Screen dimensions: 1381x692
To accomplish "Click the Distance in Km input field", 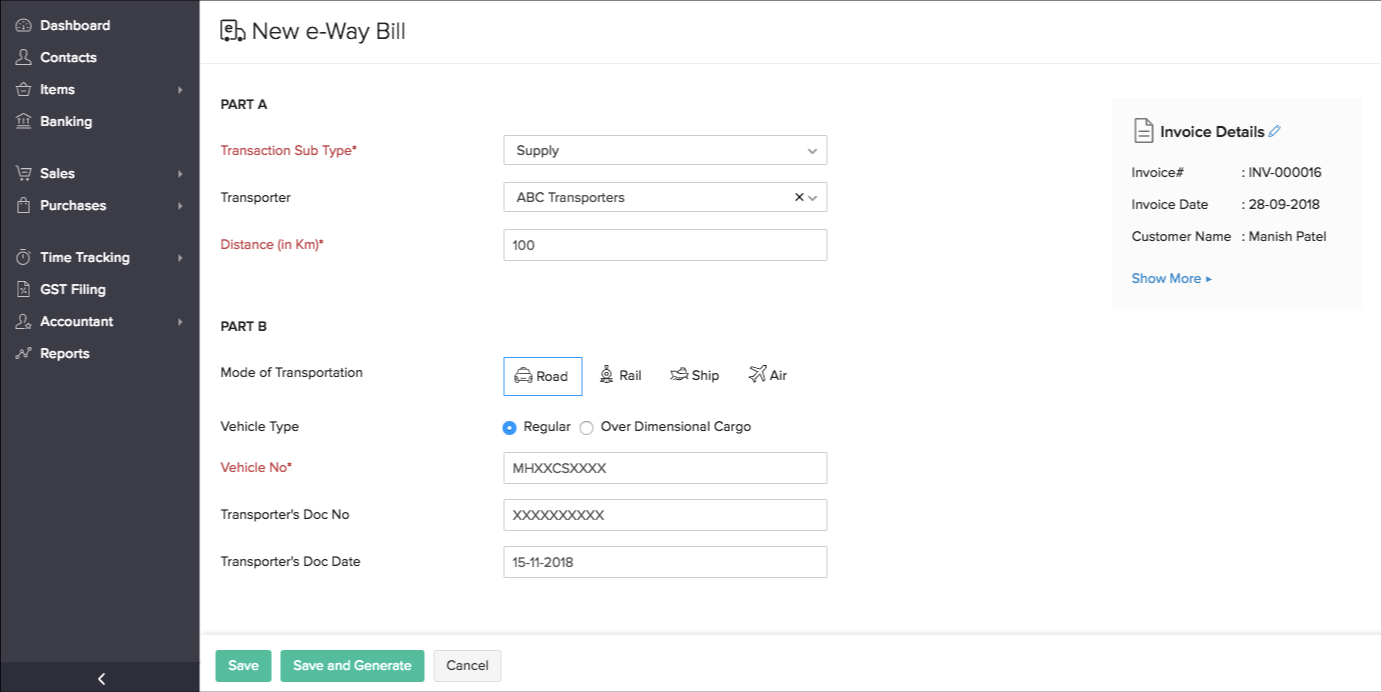I will click(x=664, y=245).
